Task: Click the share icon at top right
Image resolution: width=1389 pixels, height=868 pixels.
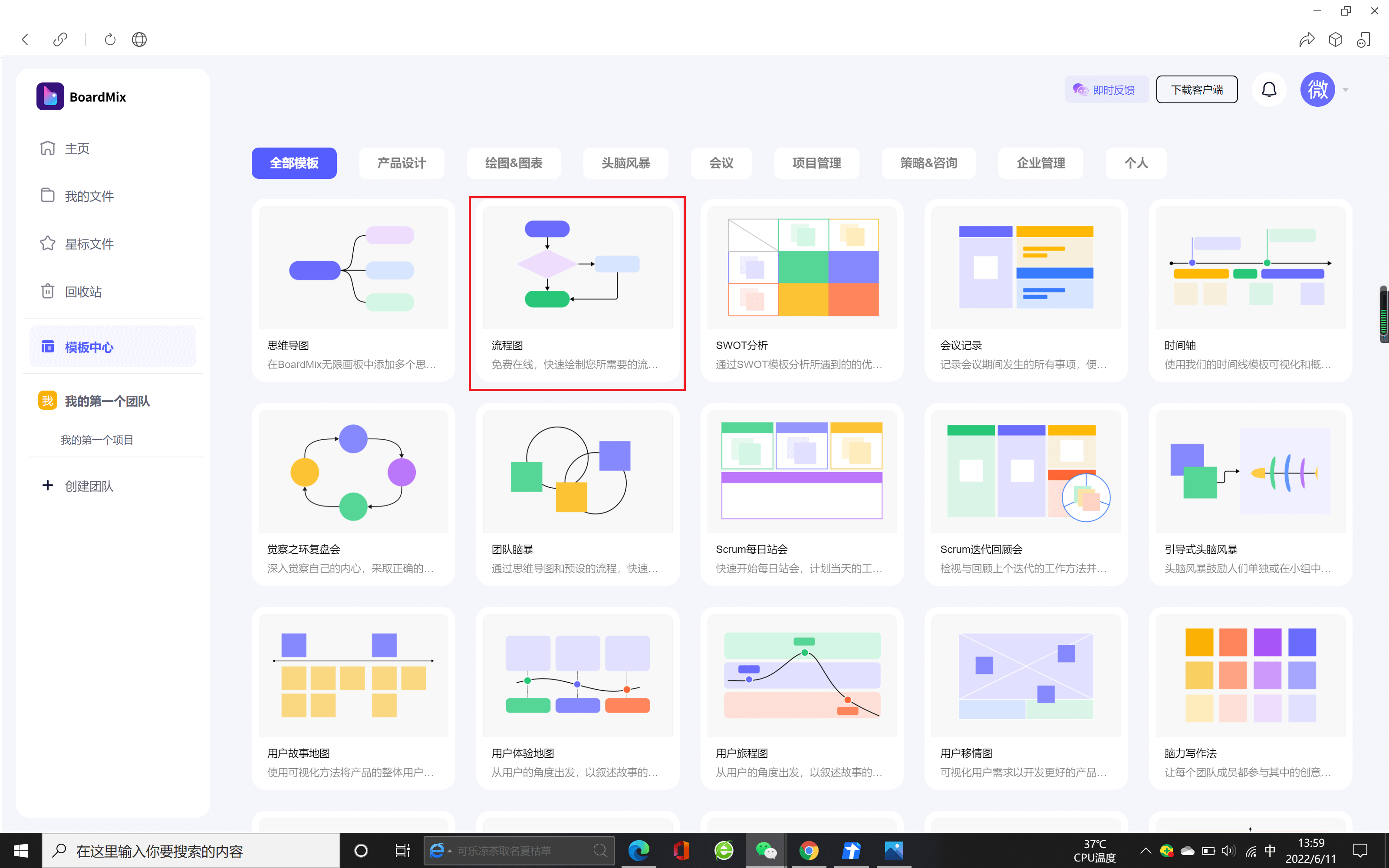Action: (1307, 39)
